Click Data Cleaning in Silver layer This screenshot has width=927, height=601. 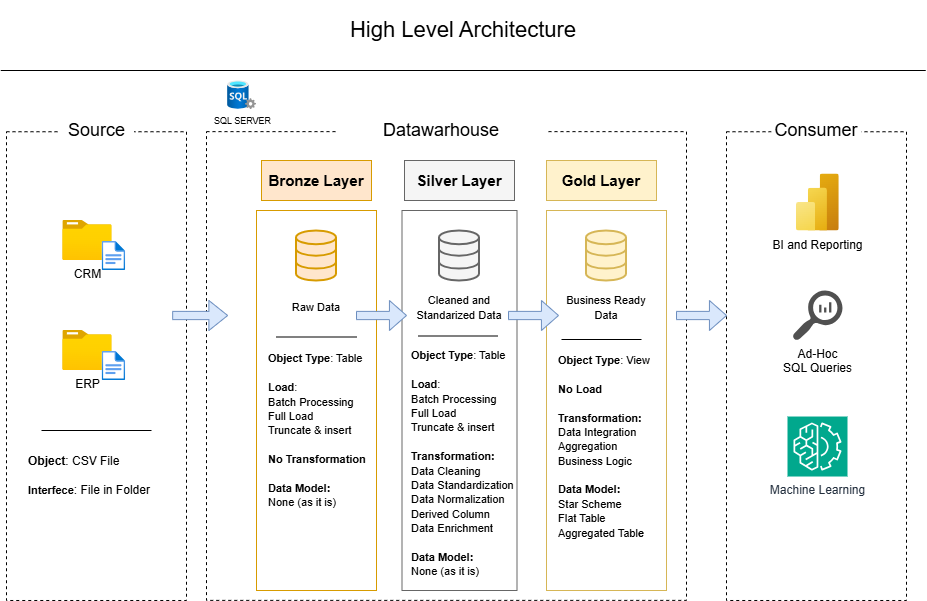pyautogui.click(x=446, y=471)
